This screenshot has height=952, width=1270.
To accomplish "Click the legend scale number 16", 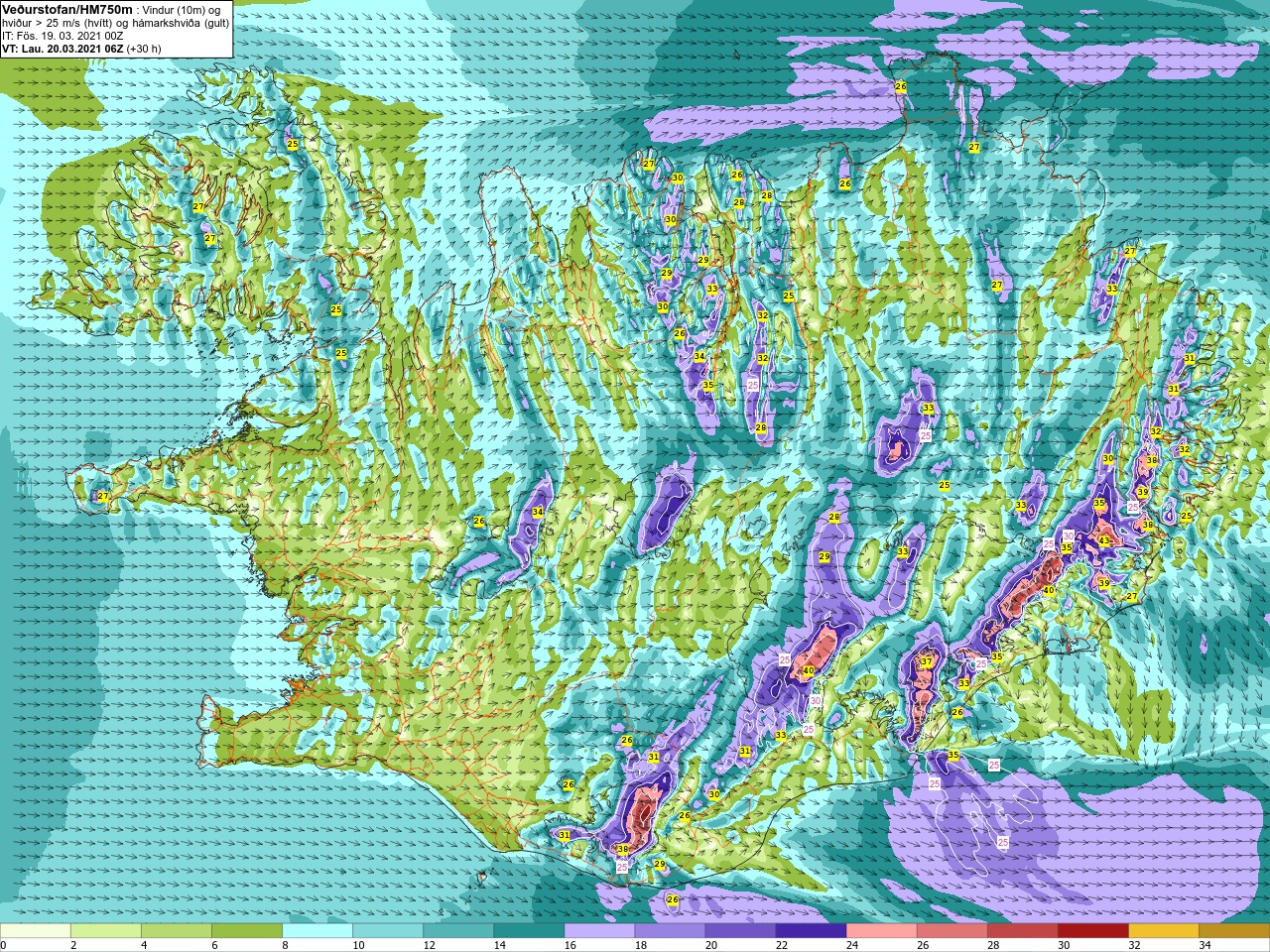I will [x=570, y=945].
